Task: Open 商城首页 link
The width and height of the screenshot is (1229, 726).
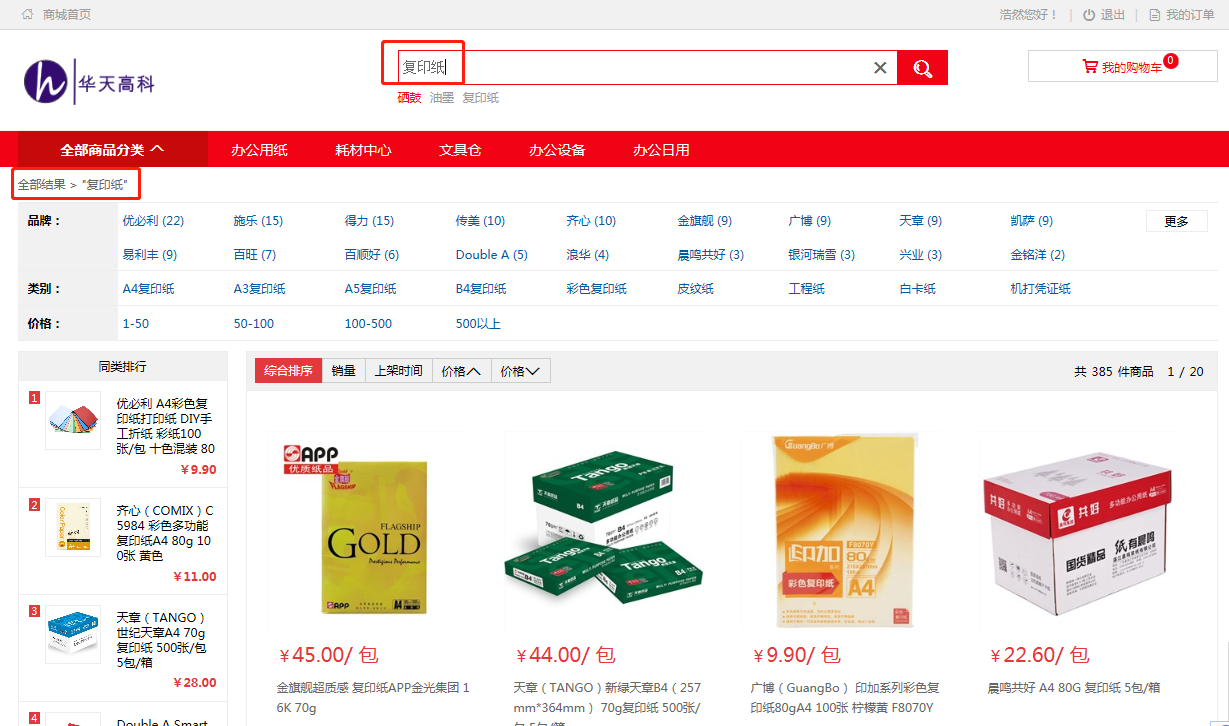Action: [67, 15]
